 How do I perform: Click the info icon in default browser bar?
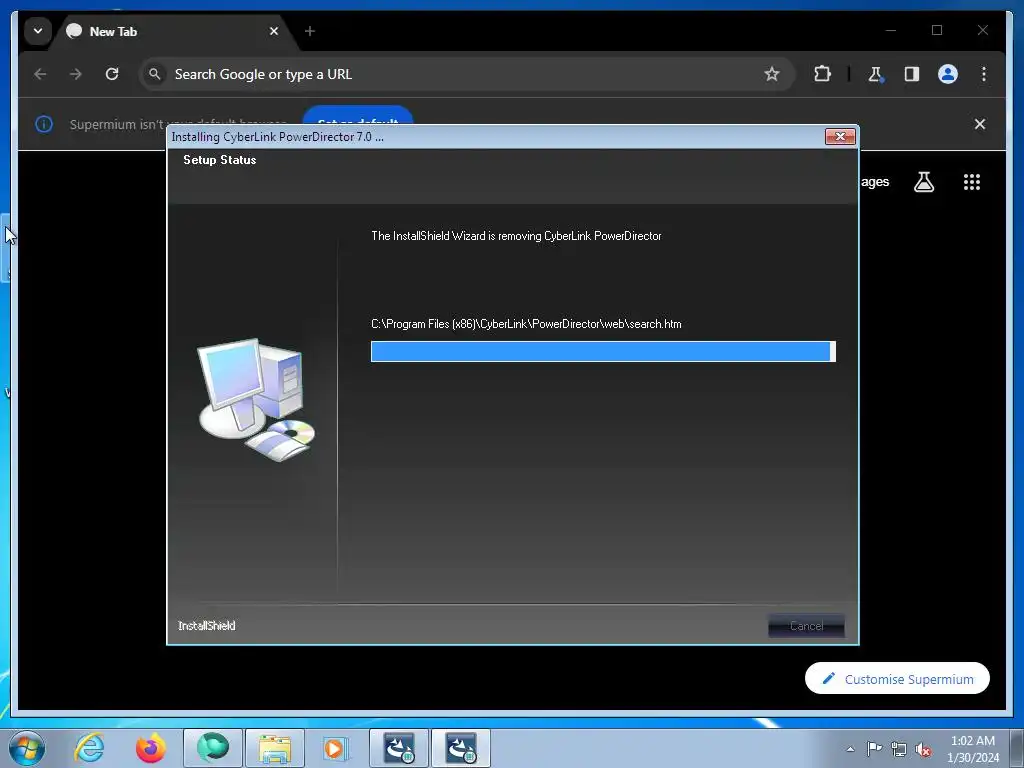(44, 124)
